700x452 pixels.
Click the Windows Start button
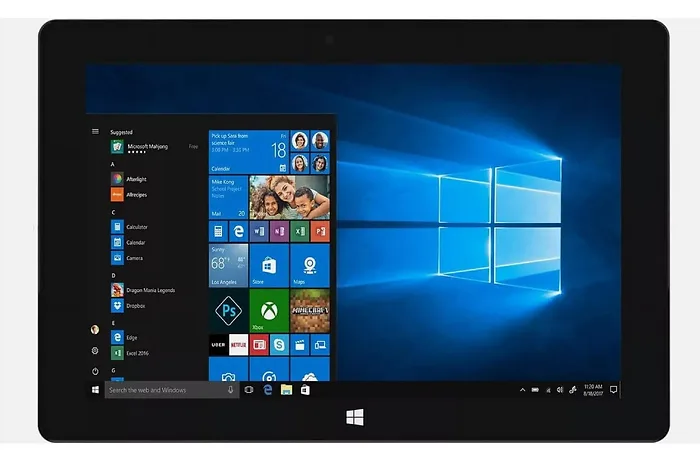(x=95, y=389)
